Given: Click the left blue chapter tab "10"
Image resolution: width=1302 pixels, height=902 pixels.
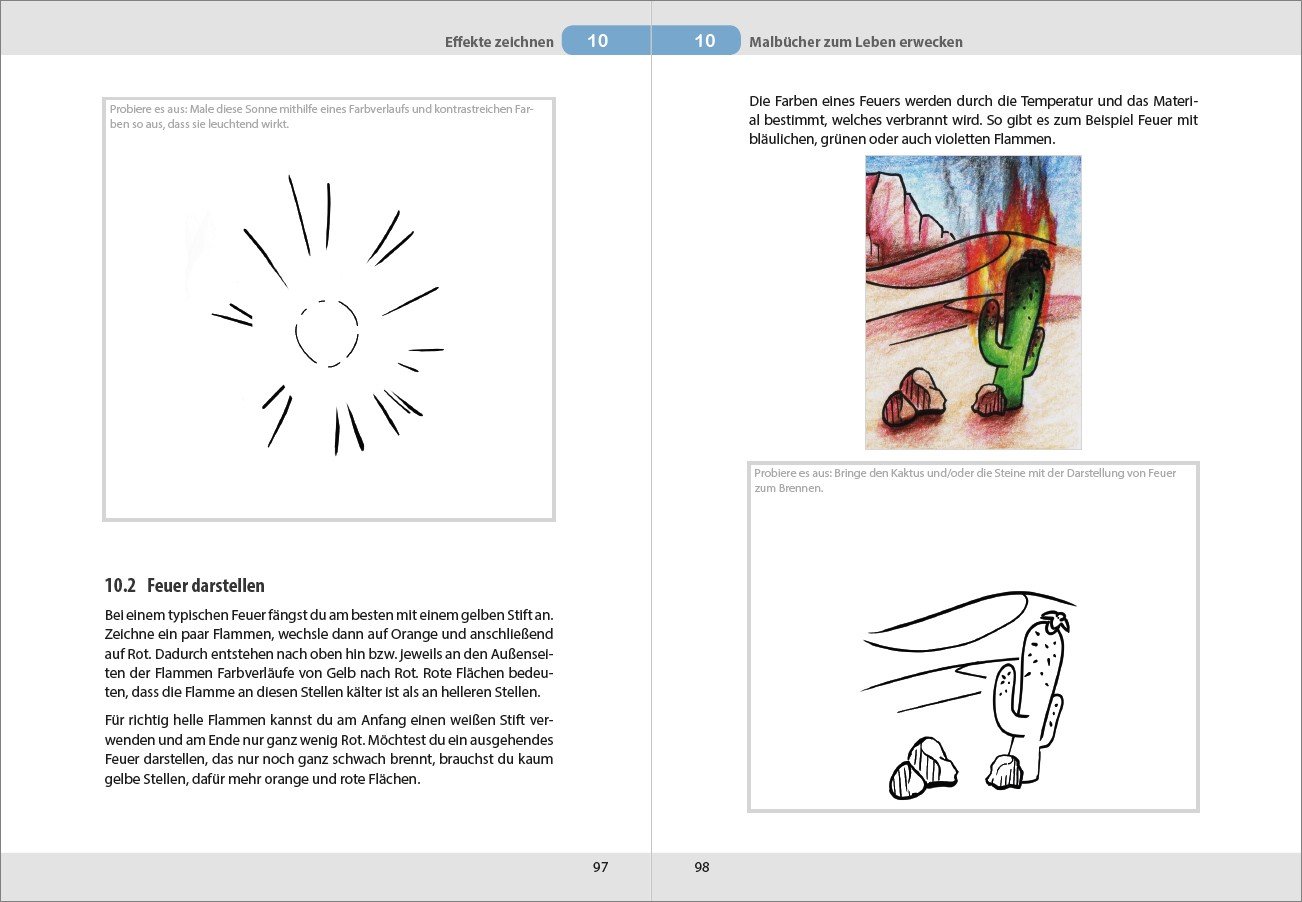Looking at the screenshot, I should (x=597, y=41).
